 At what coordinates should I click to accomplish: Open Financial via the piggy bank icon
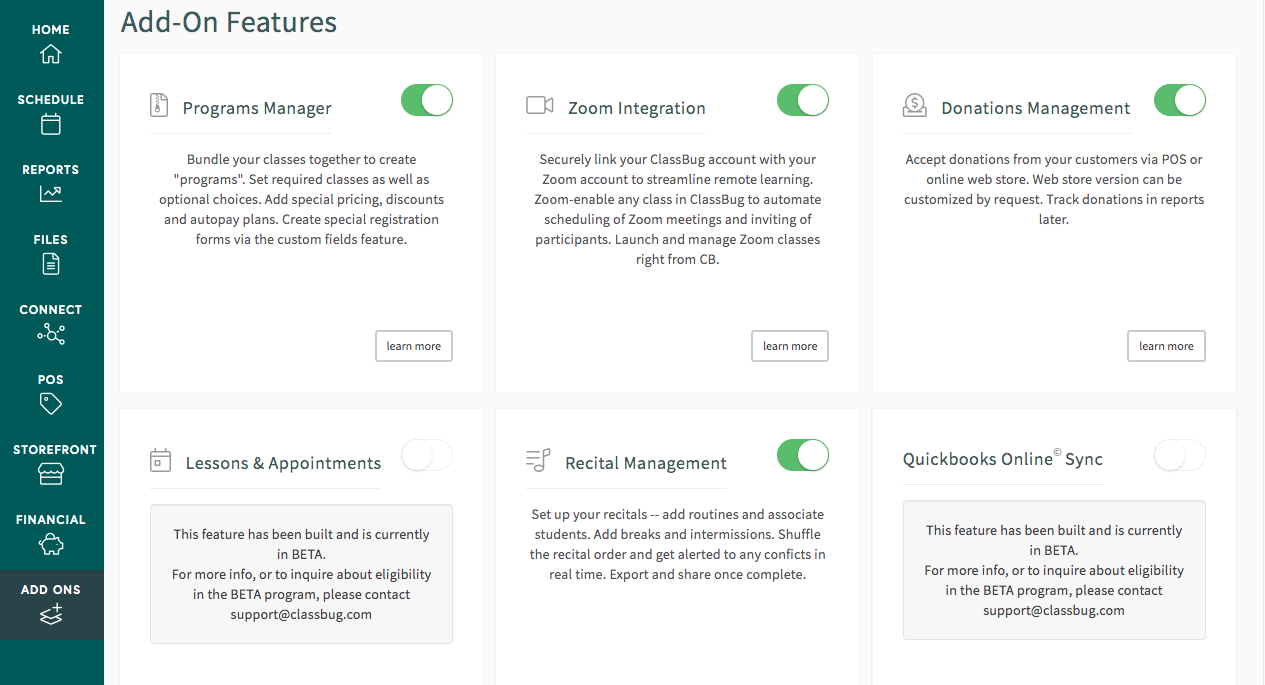(x=51, y=544)
